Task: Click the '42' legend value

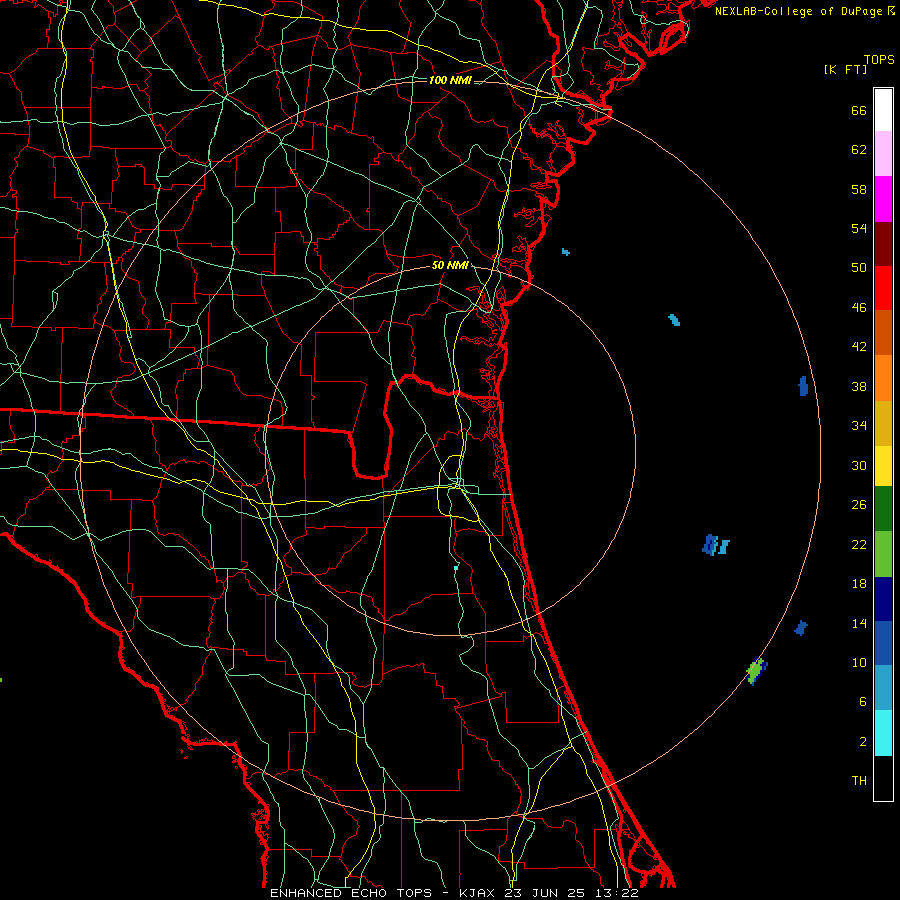Action: pos(859,347)
